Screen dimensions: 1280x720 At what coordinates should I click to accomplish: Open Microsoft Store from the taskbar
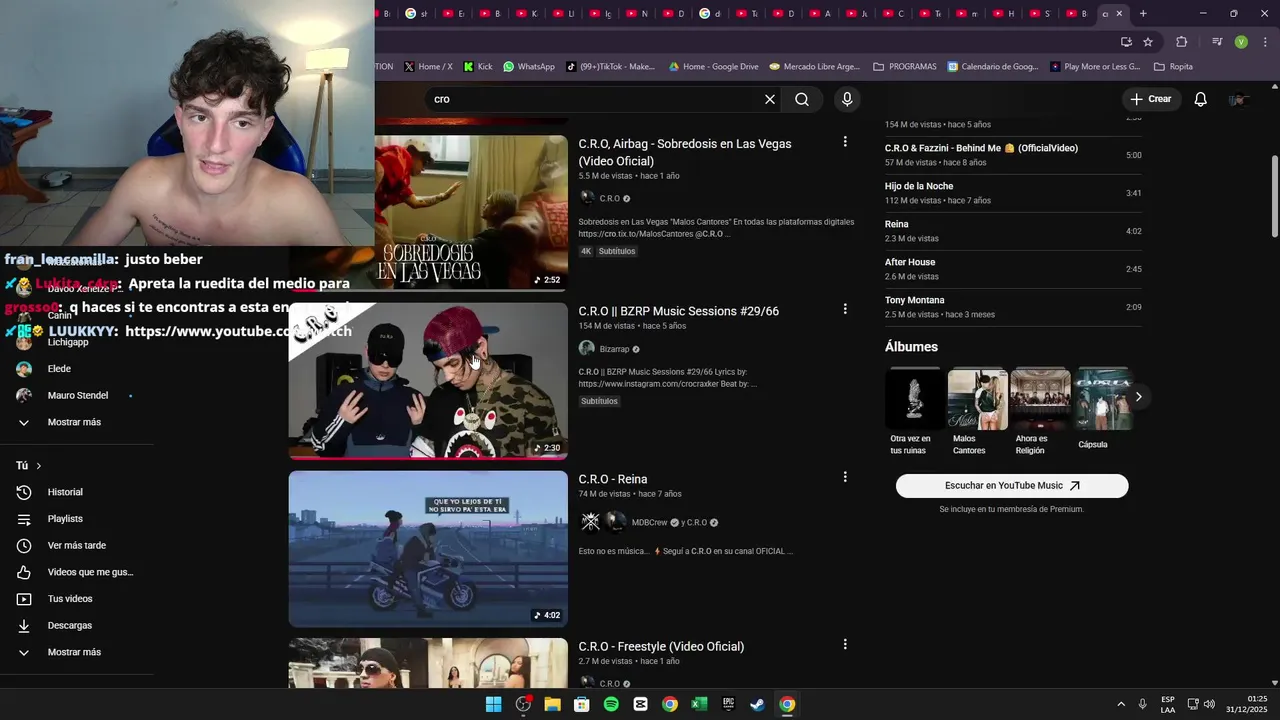tap(581, 704)
